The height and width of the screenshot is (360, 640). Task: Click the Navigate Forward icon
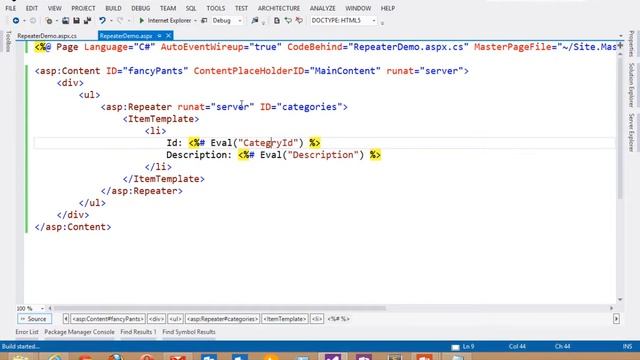point(33,20)
